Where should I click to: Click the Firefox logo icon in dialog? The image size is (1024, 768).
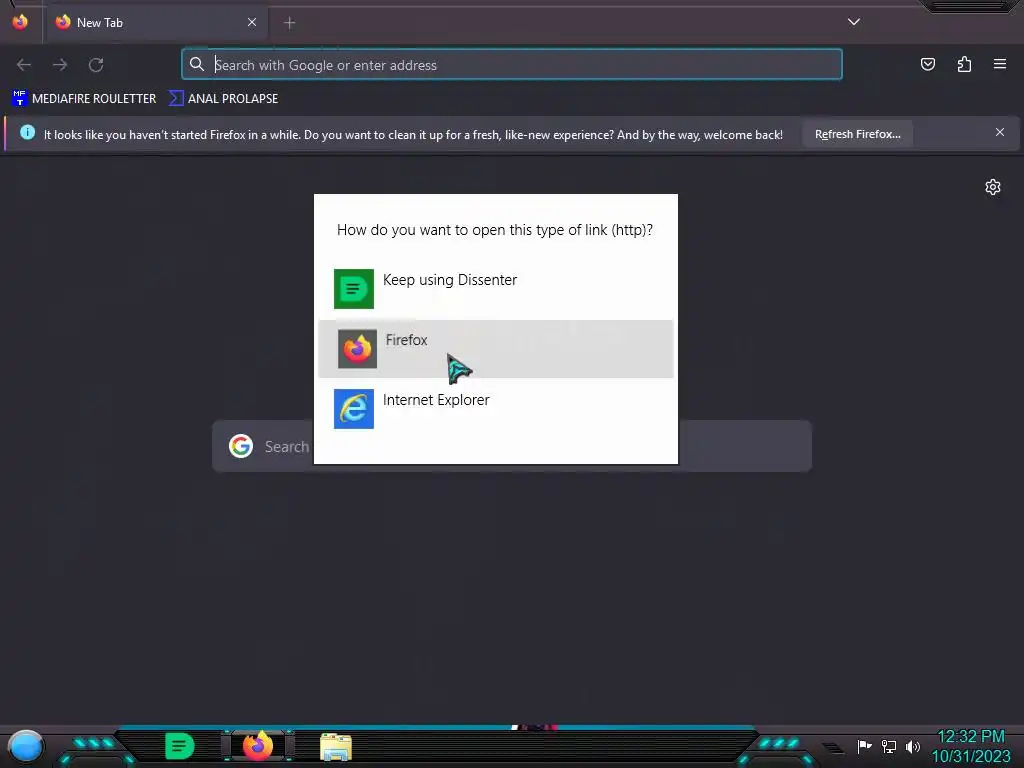click(357, 349)
